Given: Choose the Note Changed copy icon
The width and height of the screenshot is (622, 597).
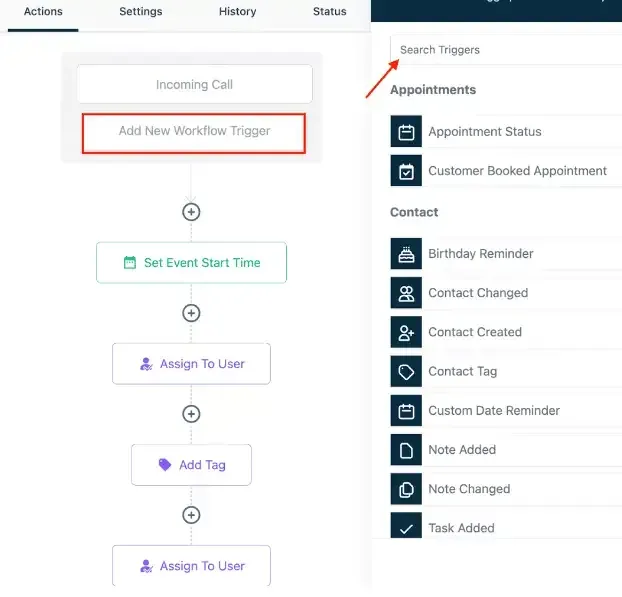Looking at the screenshot, I should (406, 490).
